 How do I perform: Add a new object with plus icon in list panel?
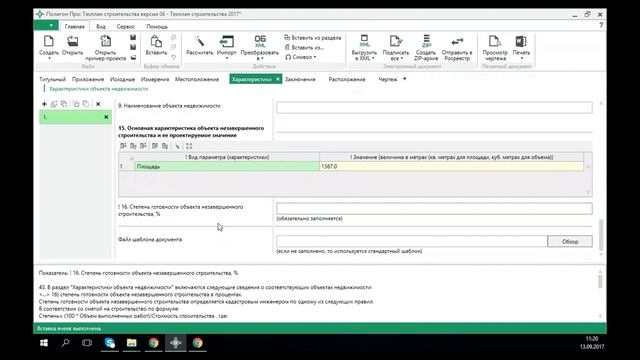click(x=44, y=104)
